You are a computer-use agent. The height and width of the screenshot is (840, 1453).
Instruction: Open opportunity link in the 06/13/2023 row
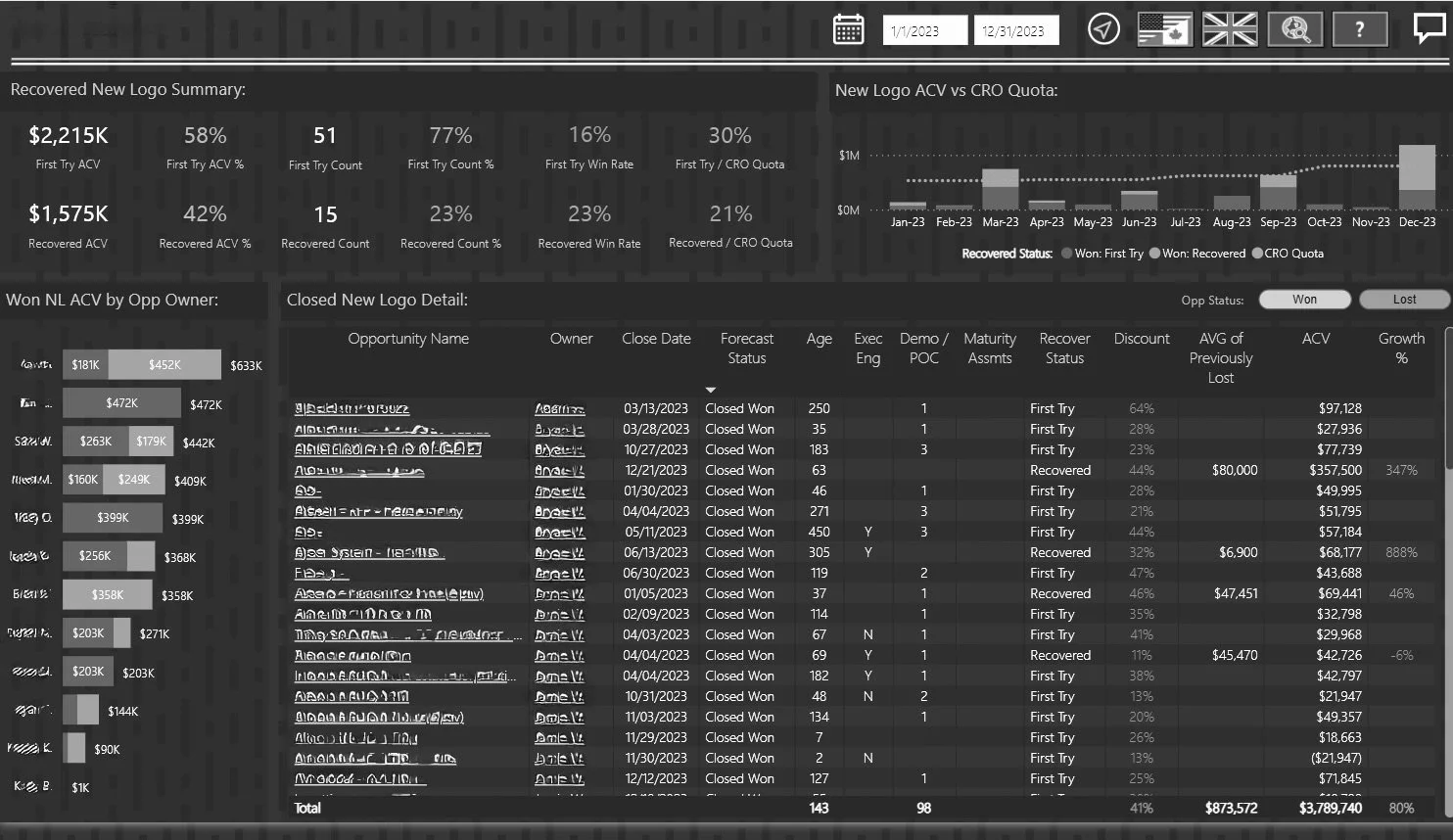point(369,552)
